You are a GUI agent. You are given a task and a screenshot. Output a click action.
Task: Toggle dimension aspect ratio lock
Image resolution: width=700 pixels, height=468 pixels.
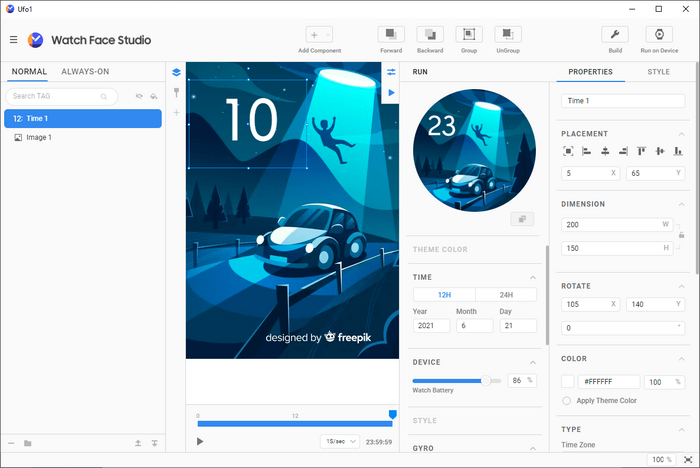pos(681,235)
